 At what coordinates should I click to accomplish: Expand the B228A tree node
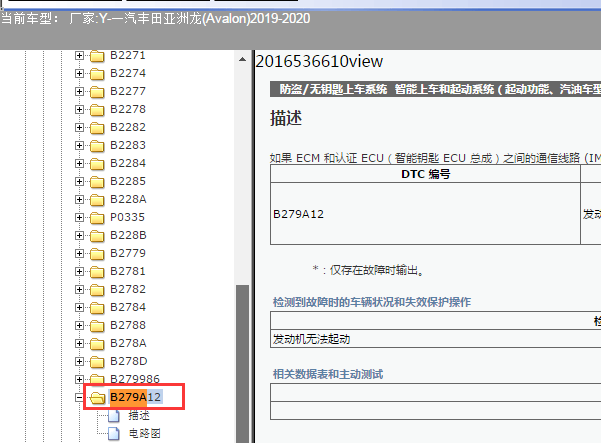click(x=79, y=200)
